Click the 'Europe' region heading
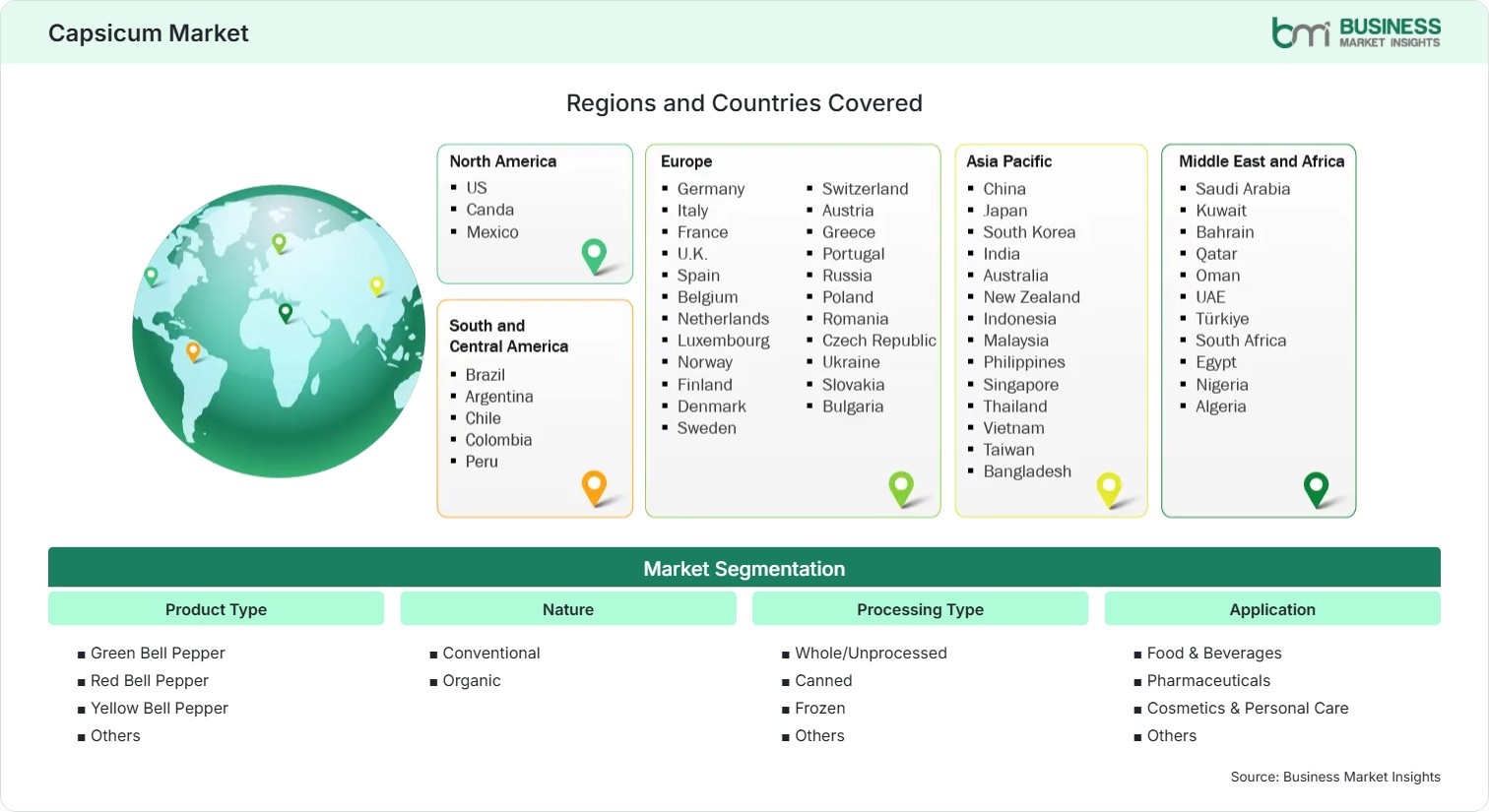The width and height of the screenshot is (1489, 812). point(686,161)
